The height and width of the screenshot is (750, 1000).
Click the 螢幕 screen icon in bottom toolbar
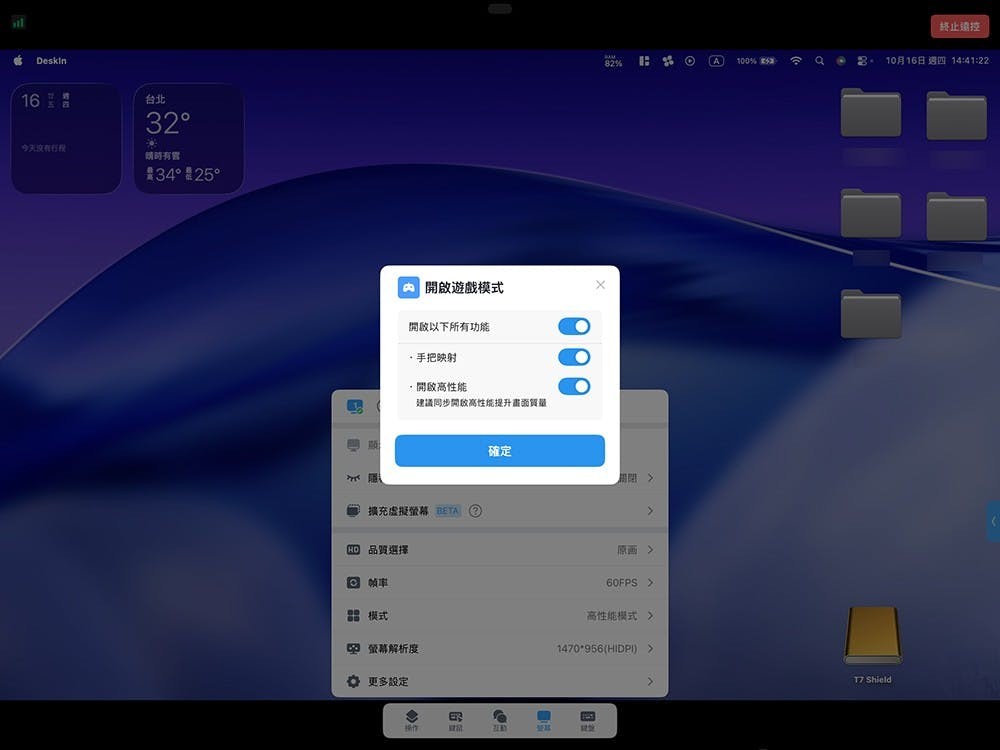[544, 720]
